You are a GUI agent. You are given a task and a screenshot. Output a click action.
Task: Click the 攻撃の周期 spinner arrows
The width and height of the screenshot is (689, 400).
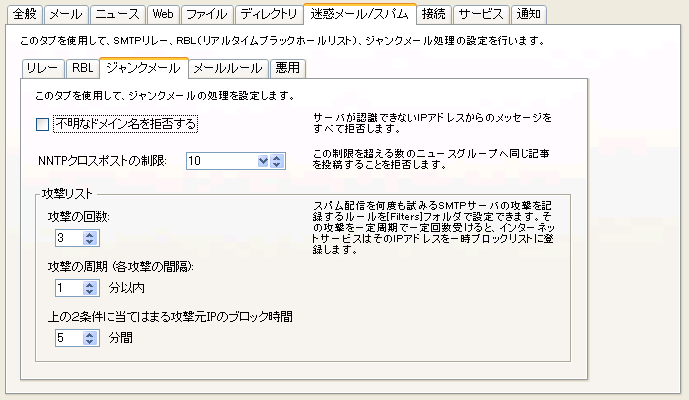point(89,288)
